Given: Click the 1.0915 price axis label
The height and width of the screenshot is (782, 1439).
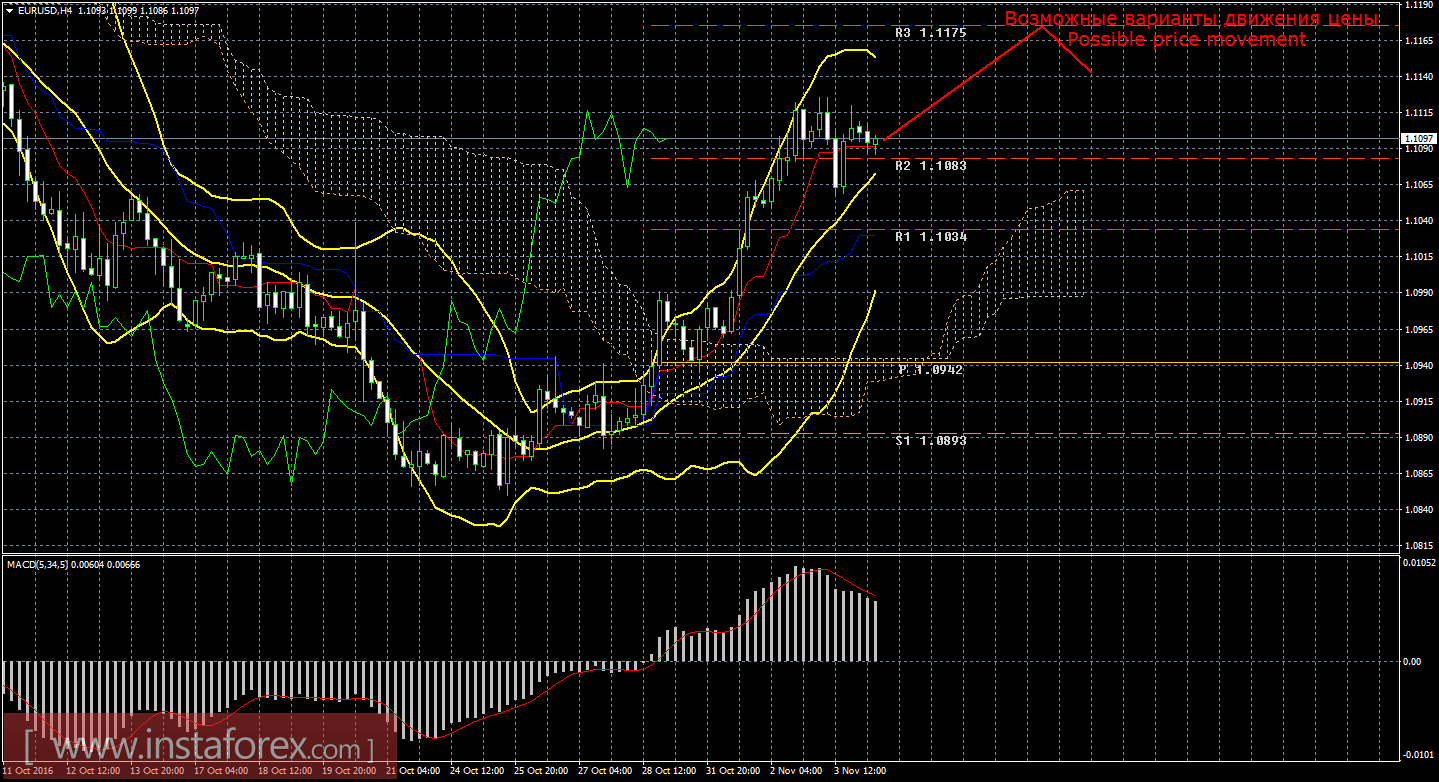Looking at the screenshot, I should pos(1419,402).
